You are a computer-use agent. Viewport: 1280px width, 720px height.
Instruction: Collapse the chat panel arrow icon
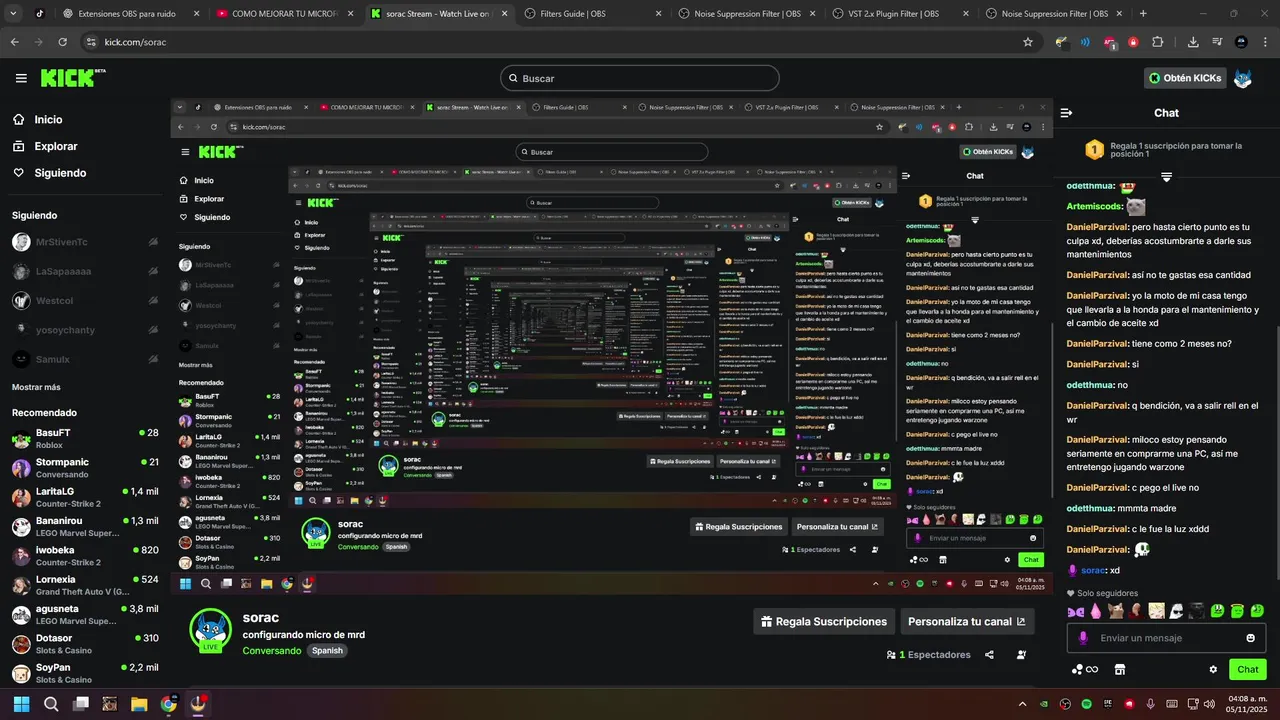[x=1067, y=113]
